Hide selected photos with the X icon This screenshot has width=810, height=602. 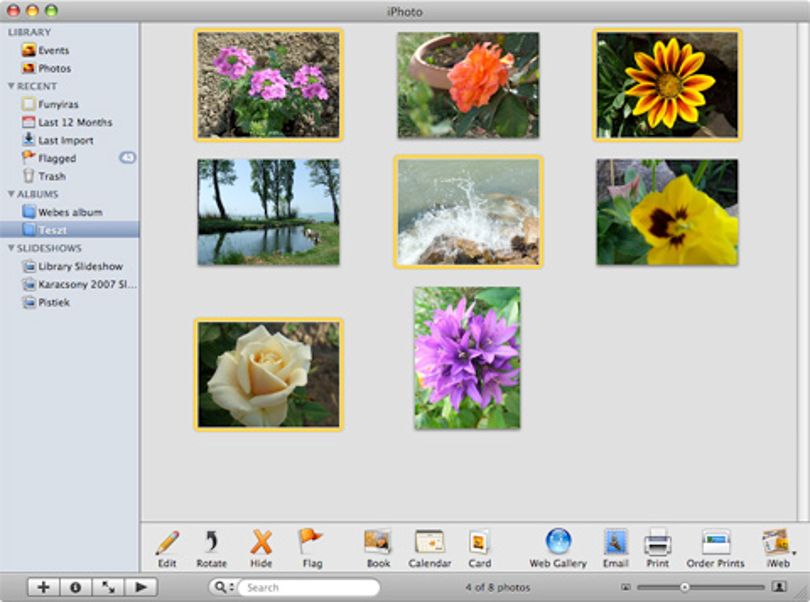261,543
